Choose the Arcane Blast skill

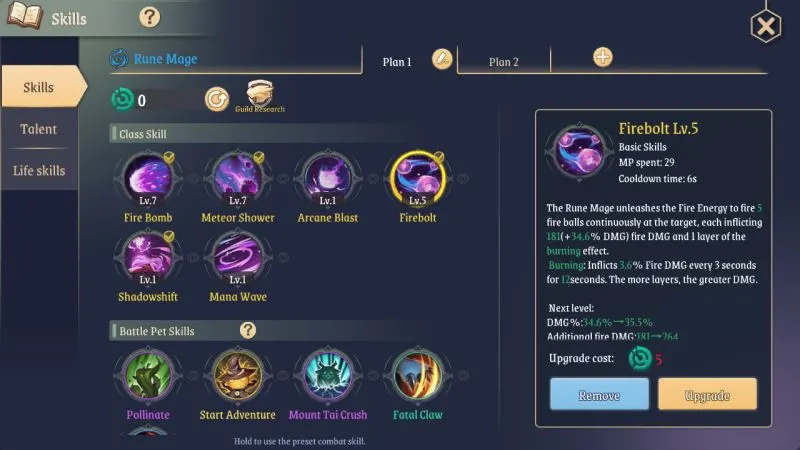328,178
